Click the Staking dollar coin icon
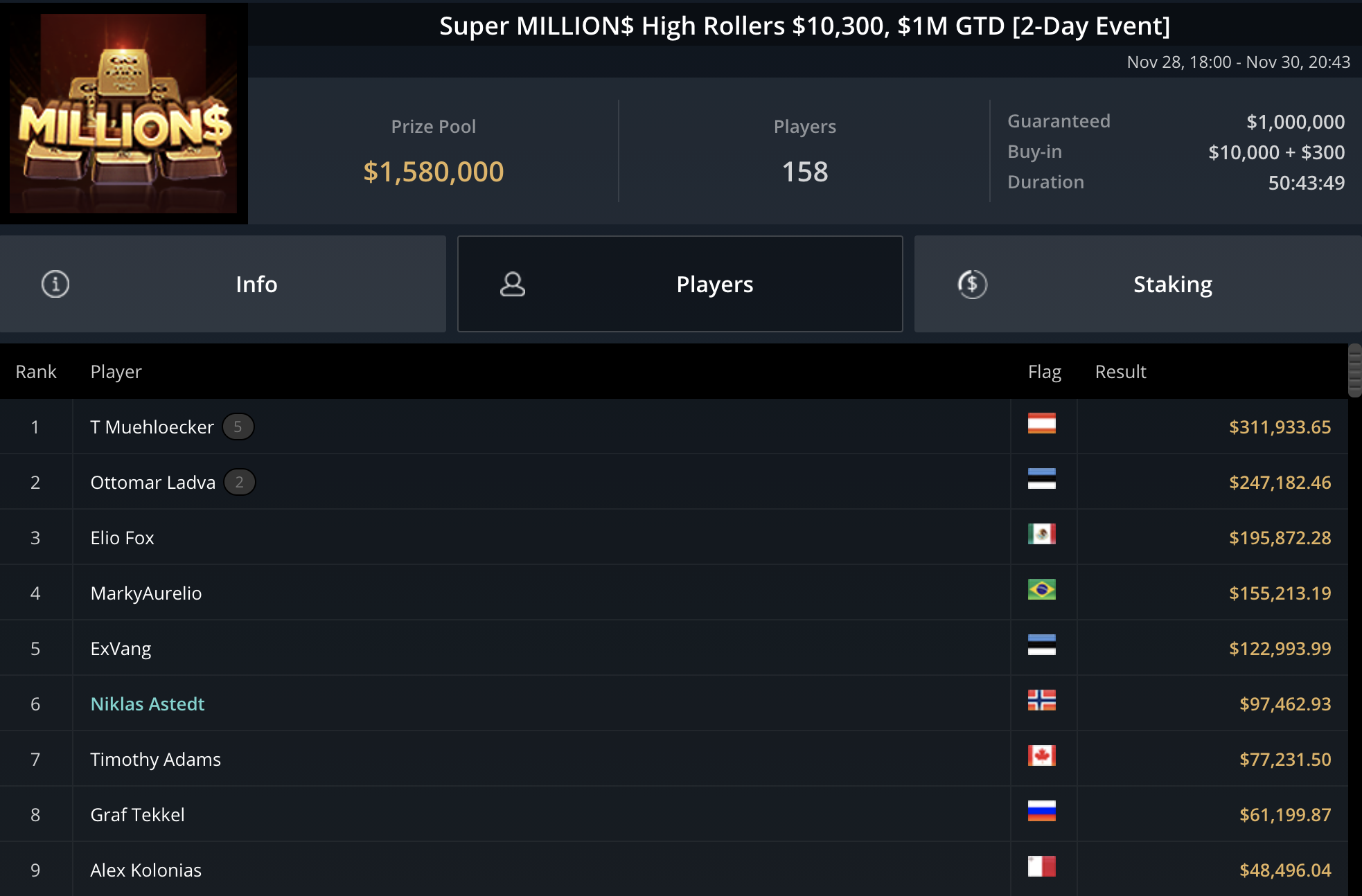Screen dimensions: 1362x896 point(972,284)
